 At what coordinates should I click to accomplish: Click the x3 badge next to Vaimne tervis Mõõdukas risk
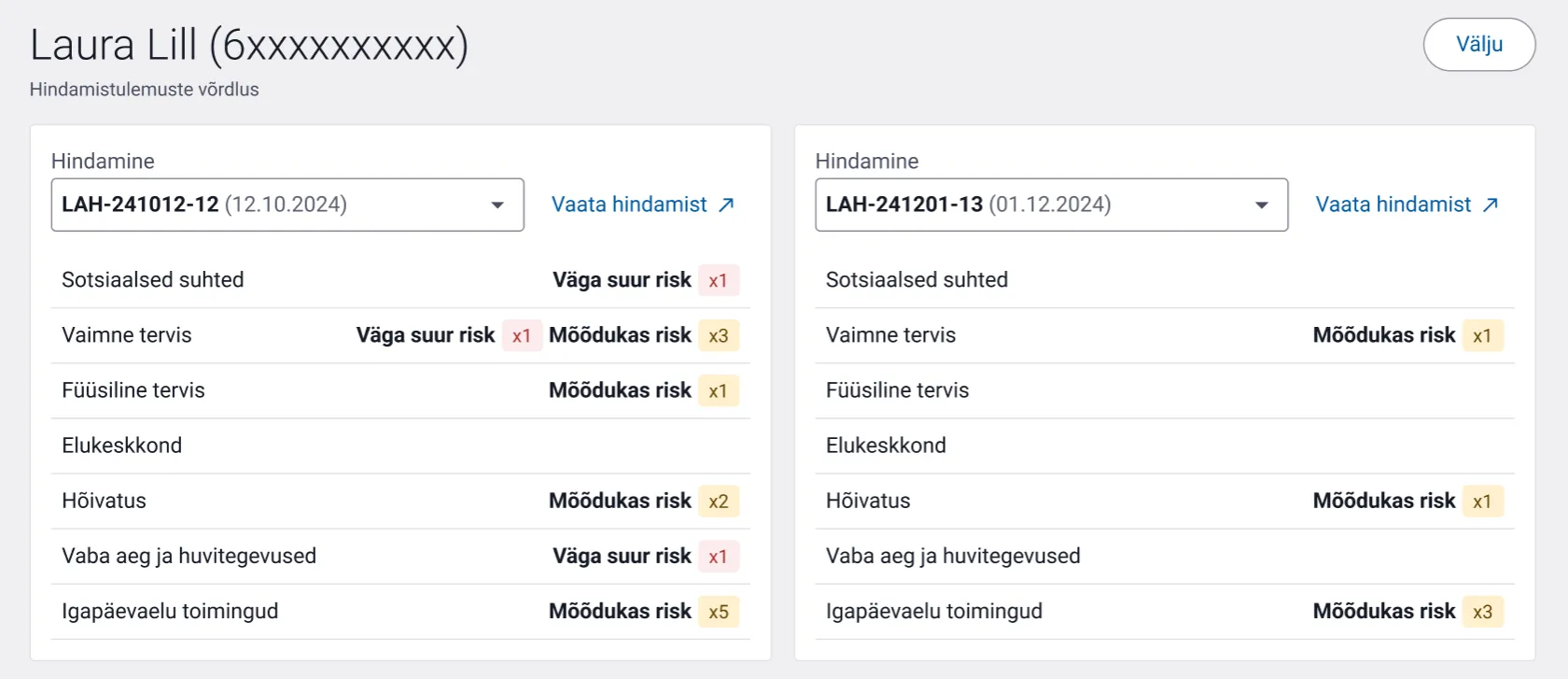[x=719, y=335]
